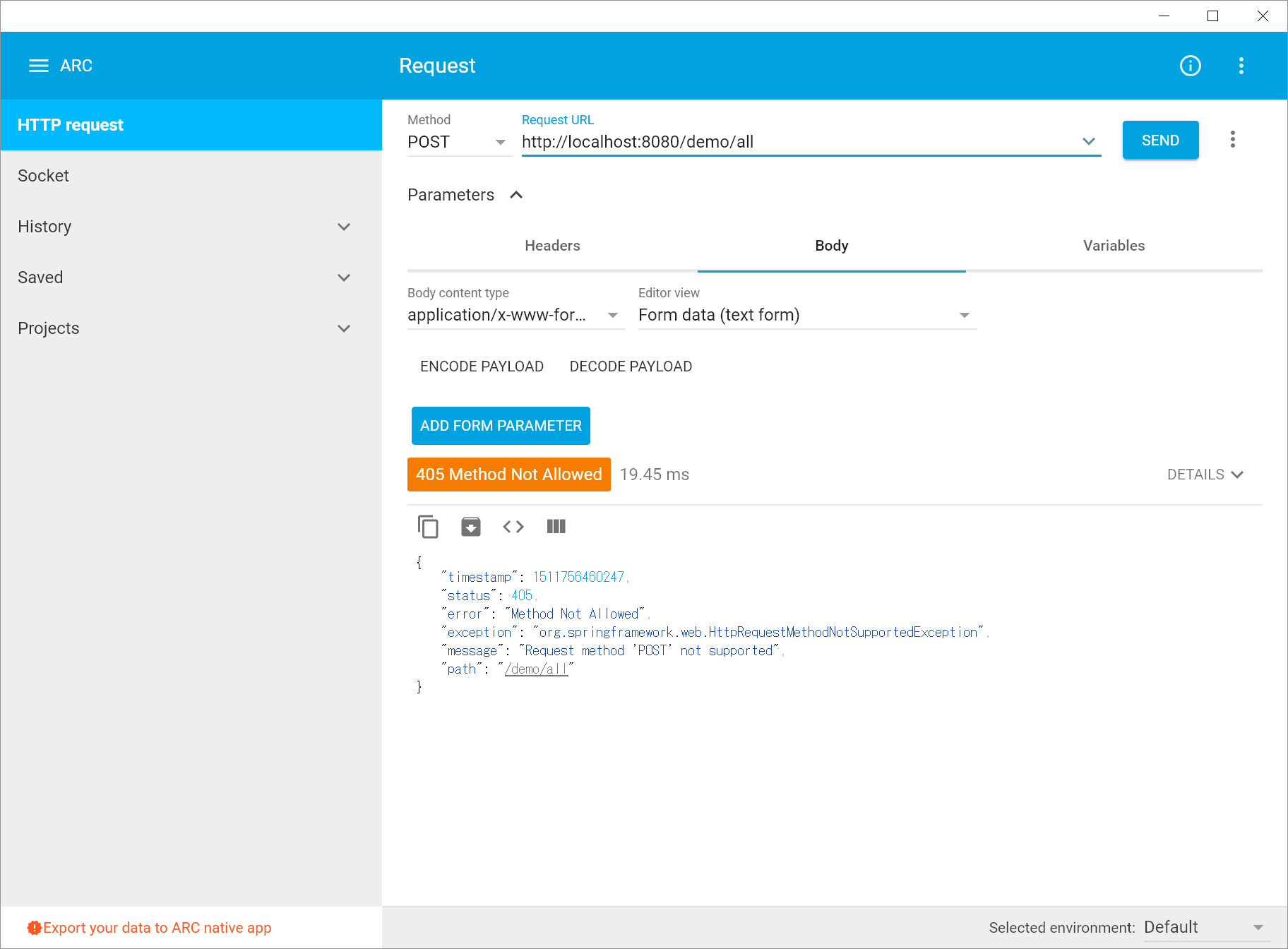The width and height of the screenshot is (1288, 949).
Task: Copy response to clipboard icon
Action: 428,527
